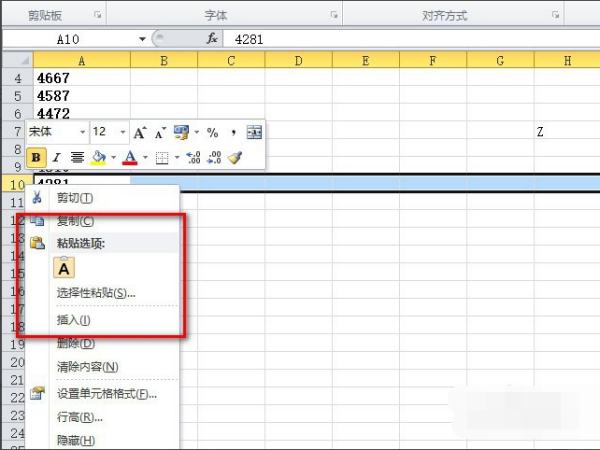600x450 pixels.
Task: Click cell containing 4587
Action: click(82, 96)
